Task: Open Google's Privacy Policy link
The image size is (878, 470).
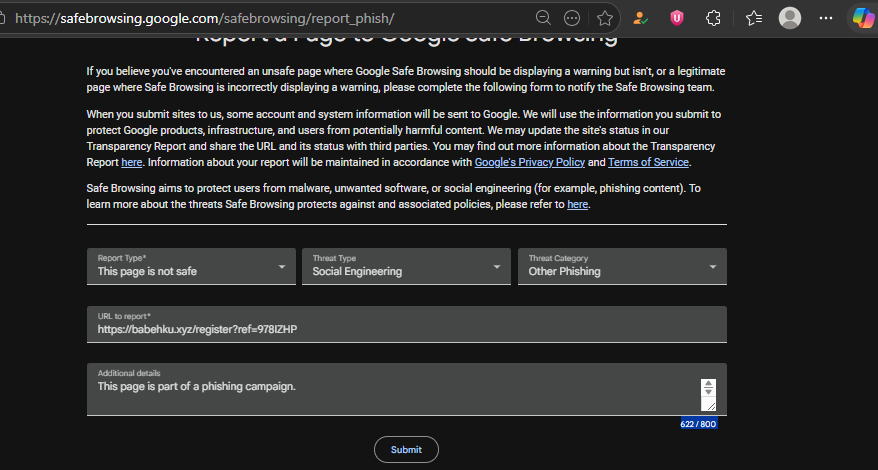Action: point(530,162)
